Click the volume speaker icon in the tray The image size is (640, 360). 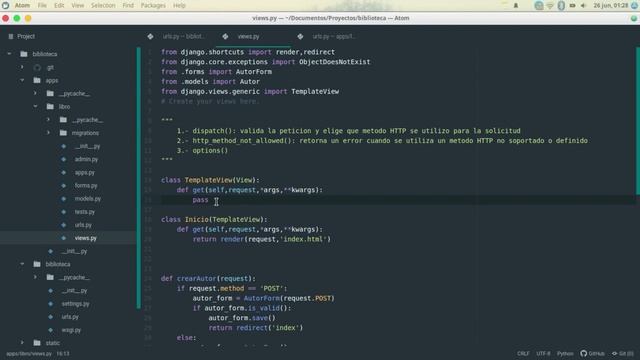coord(583,5)
